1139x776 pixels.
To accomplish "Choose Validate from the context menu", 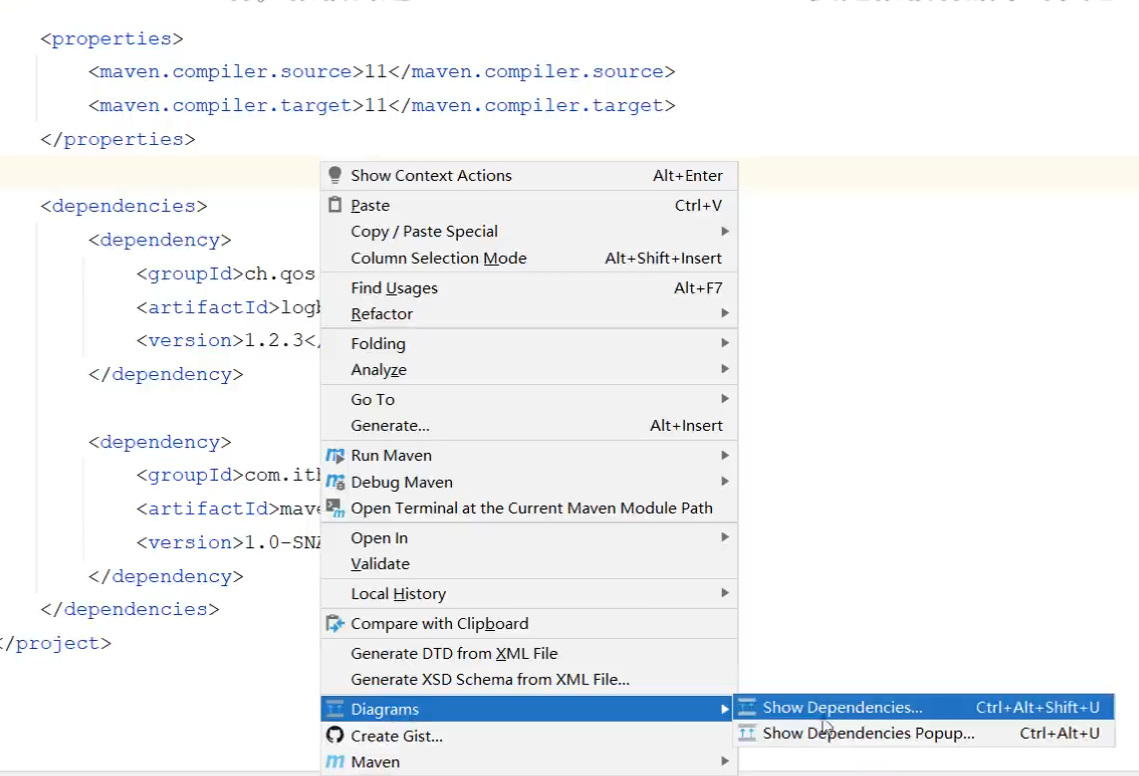I will 529,564.
